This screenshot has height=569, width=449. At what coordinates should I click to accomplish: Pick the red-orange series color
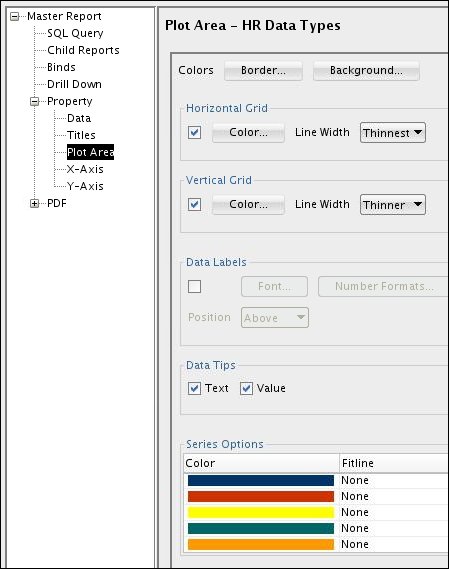[x=261, y=496]
